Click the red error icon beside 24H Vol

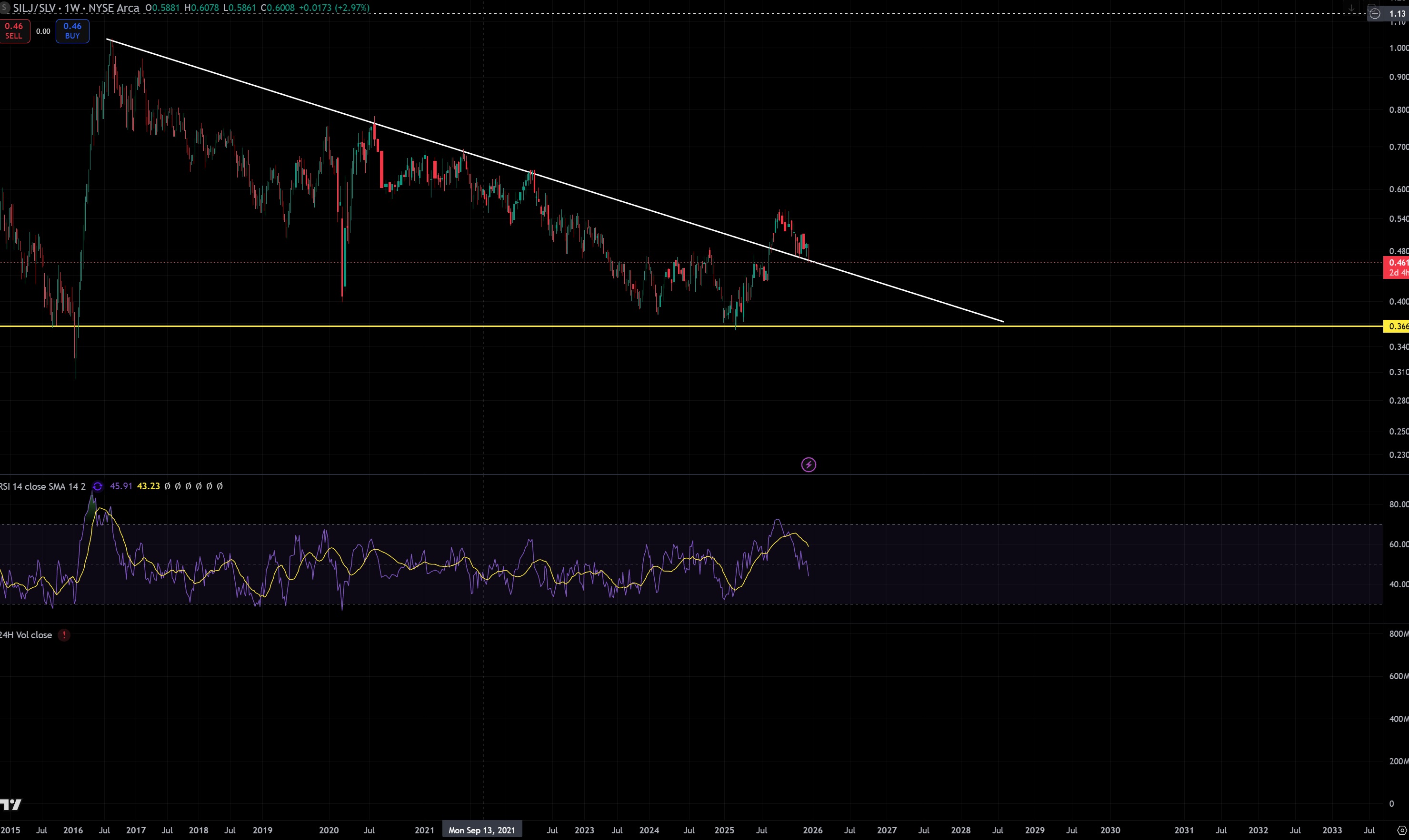coord(64,635)
